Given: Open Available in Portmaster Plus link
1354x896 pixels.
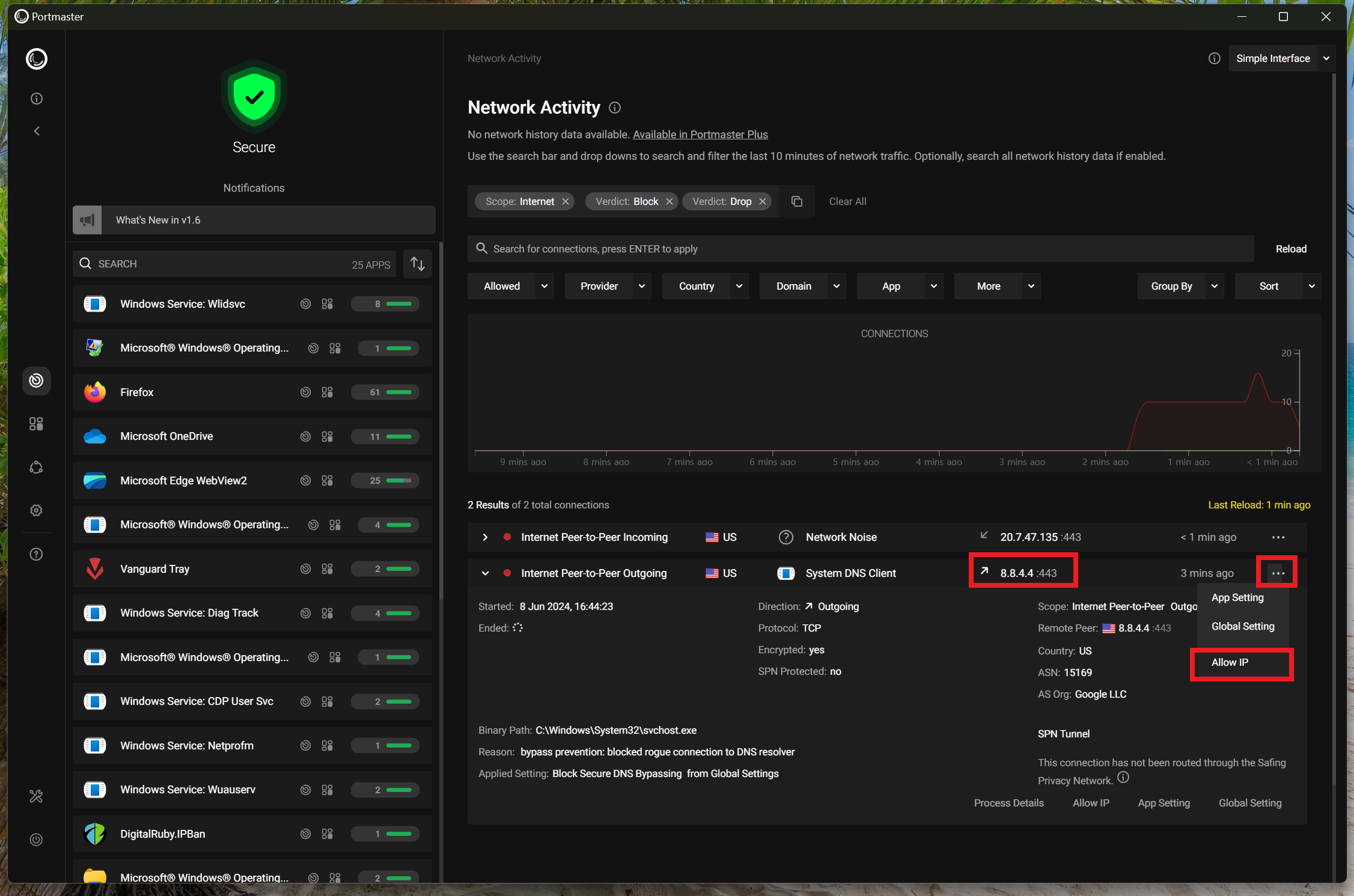Looking at the screenshot, I should 700,135.
